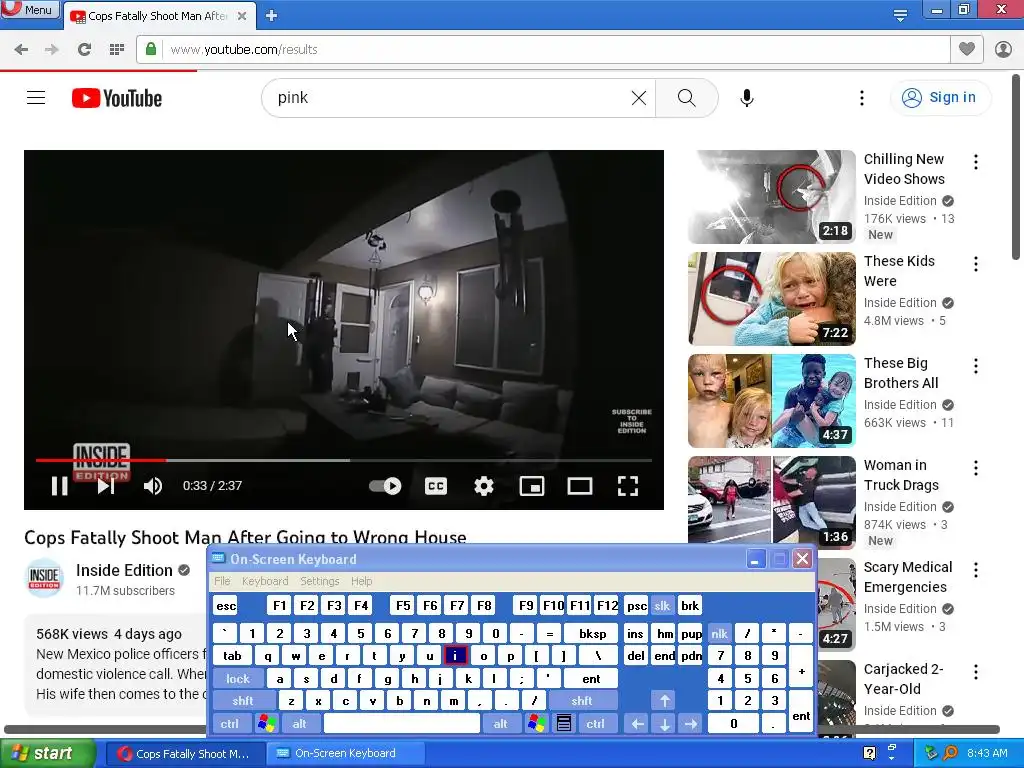Open Settings menu in On-Screen Keyboard
Viewport: 1024px width, 768px height.
319,581
